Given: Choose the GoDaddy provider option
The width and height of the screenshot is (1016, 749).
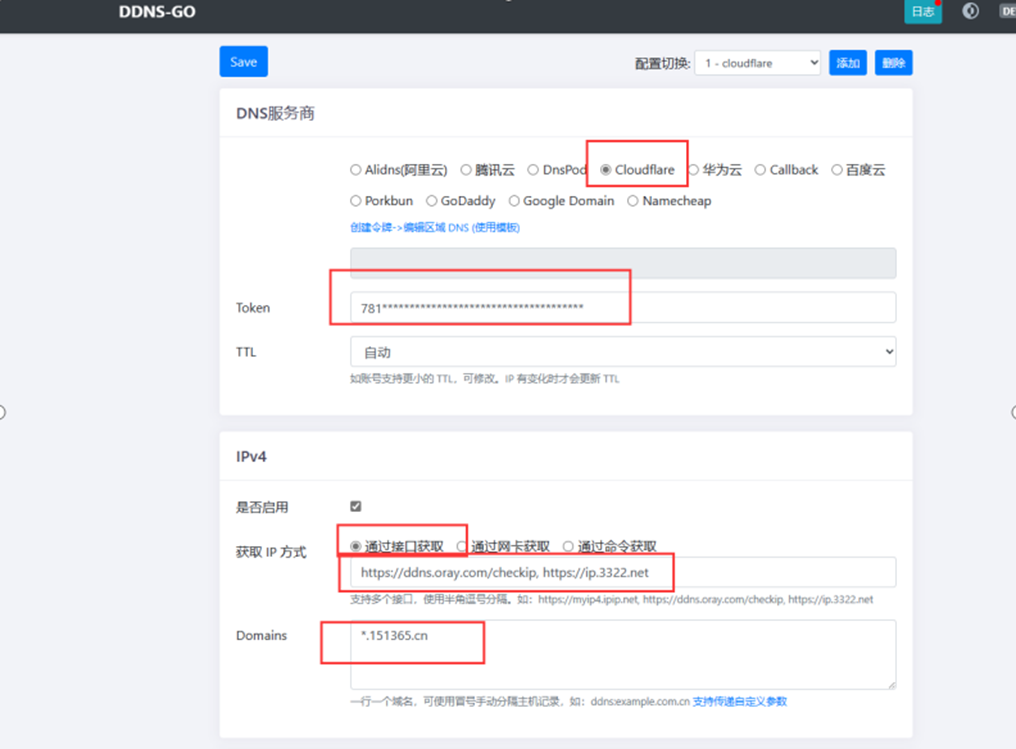Looking at the screenshot, I should coord(432,201).
